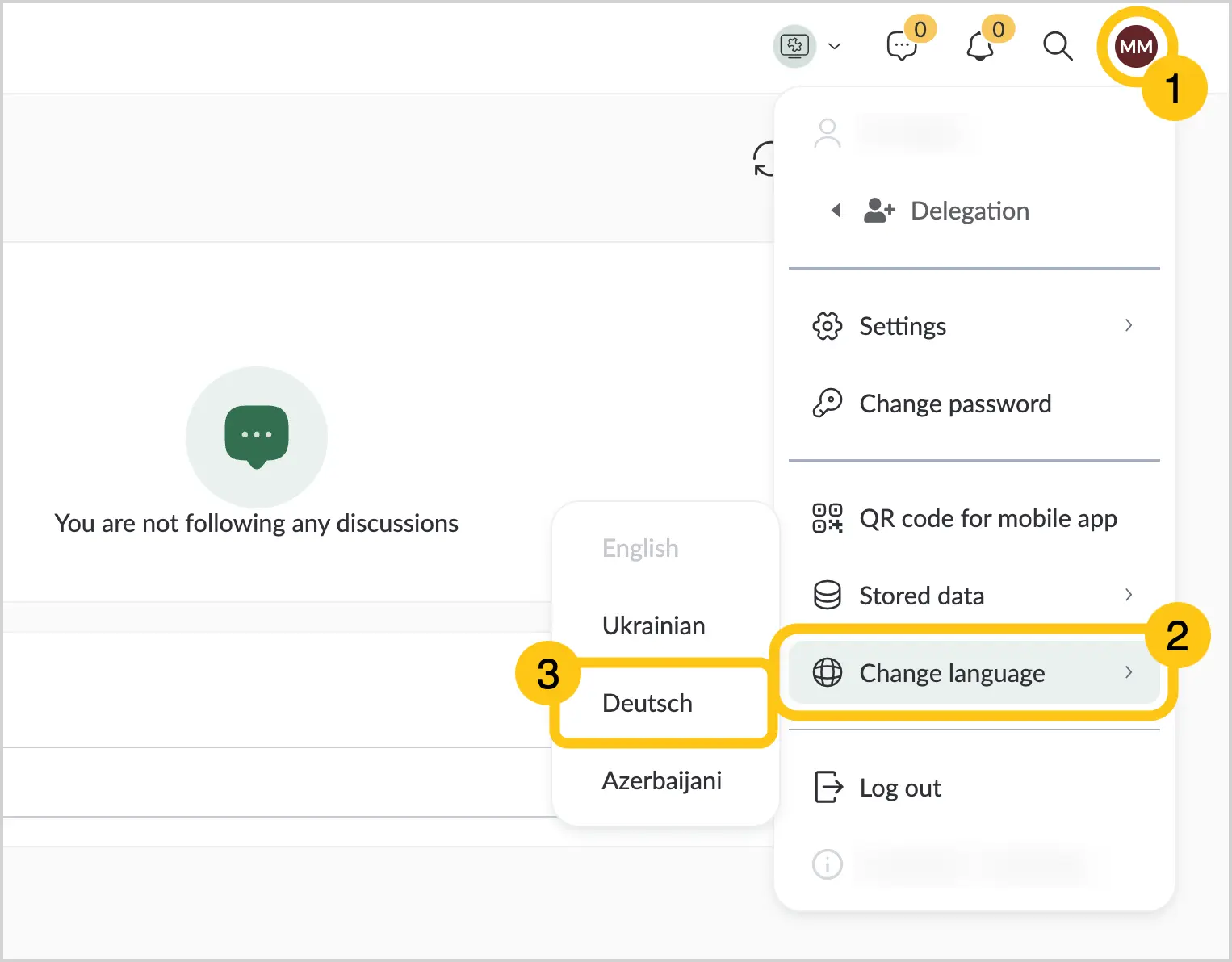Collapse the Delegation arrow
This screenshot has width=1232, height=962.
click(x=836, y=211)
